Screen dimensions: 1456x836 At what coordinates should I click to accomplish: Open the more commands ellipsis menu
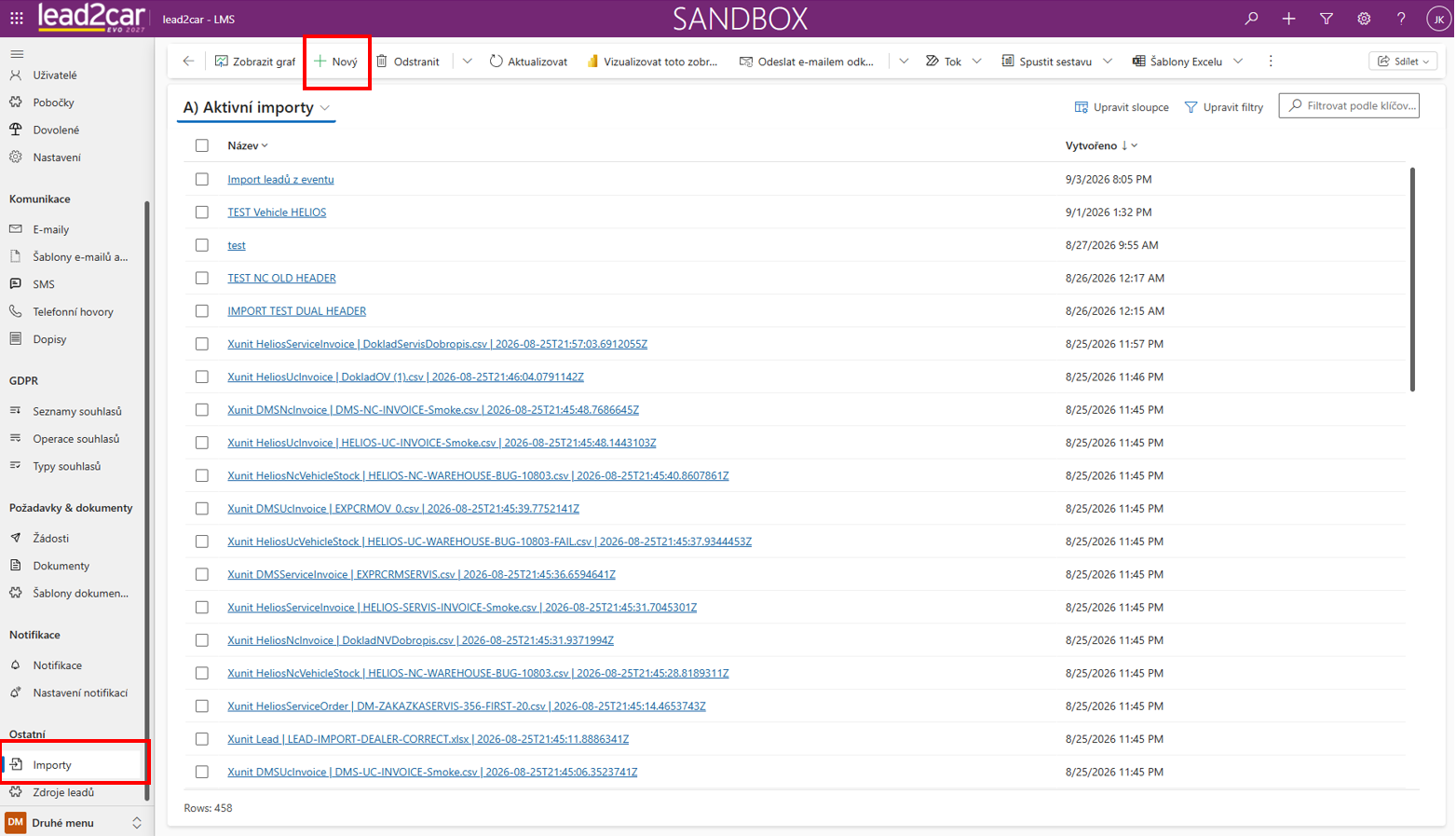tap(1271, 62)
